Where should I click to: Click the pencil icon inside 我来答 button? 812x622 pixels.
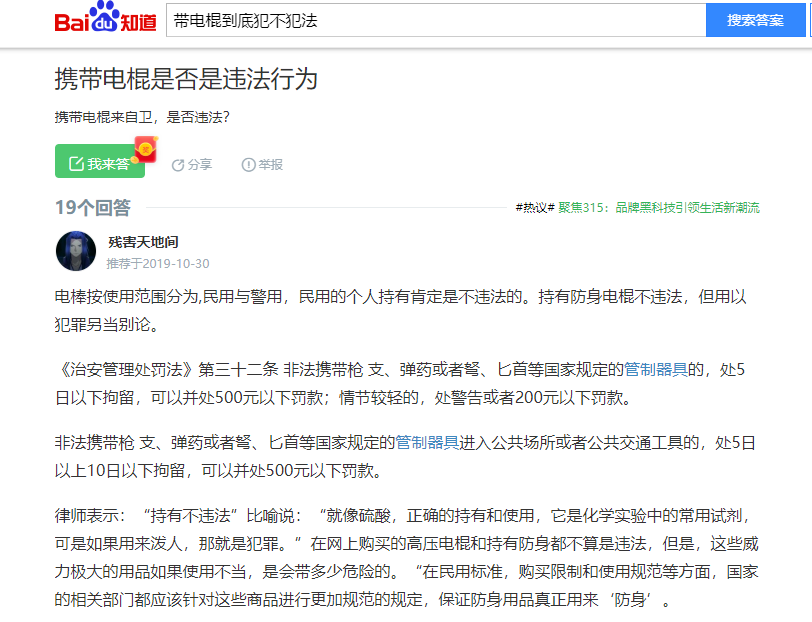74,163
